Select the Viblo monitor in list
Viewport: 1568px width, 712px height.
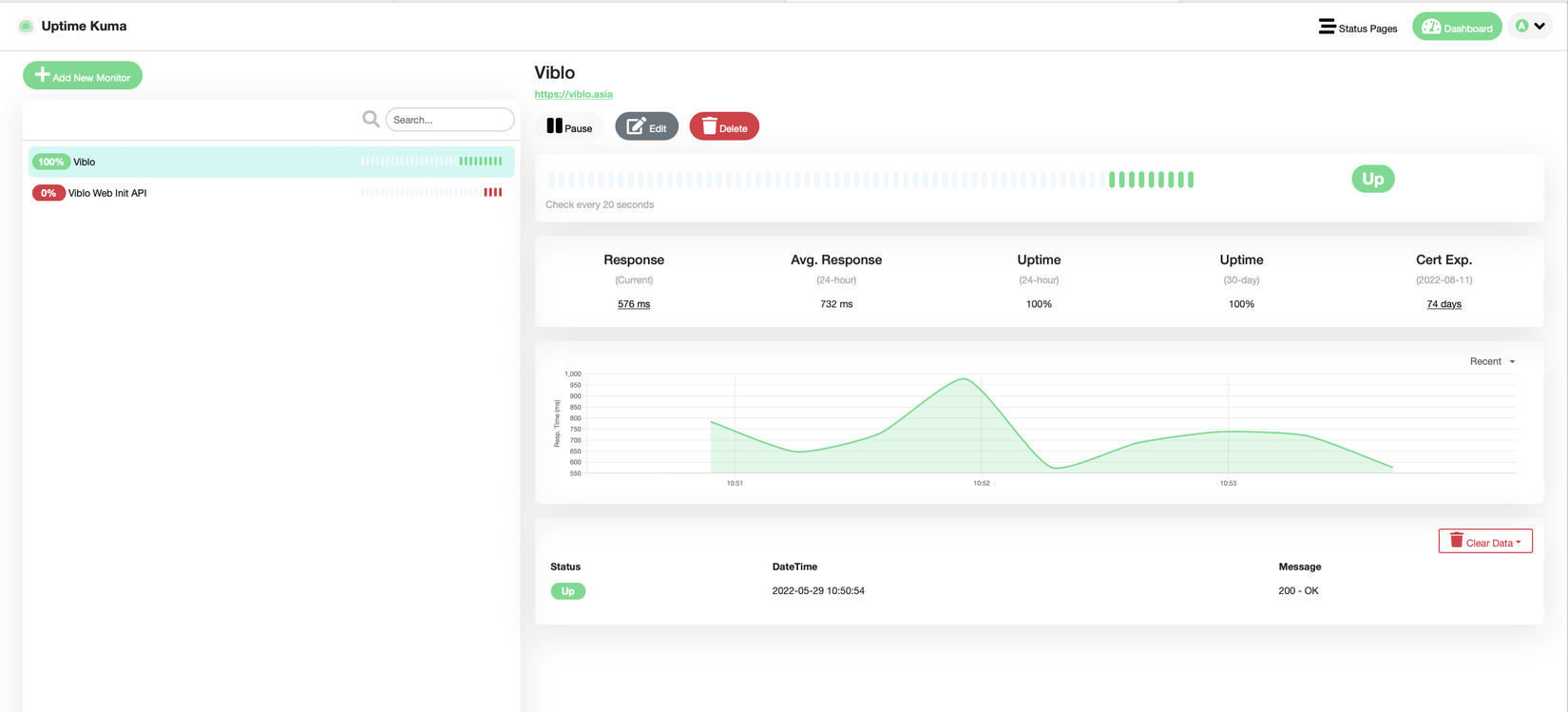pos(271,162)
